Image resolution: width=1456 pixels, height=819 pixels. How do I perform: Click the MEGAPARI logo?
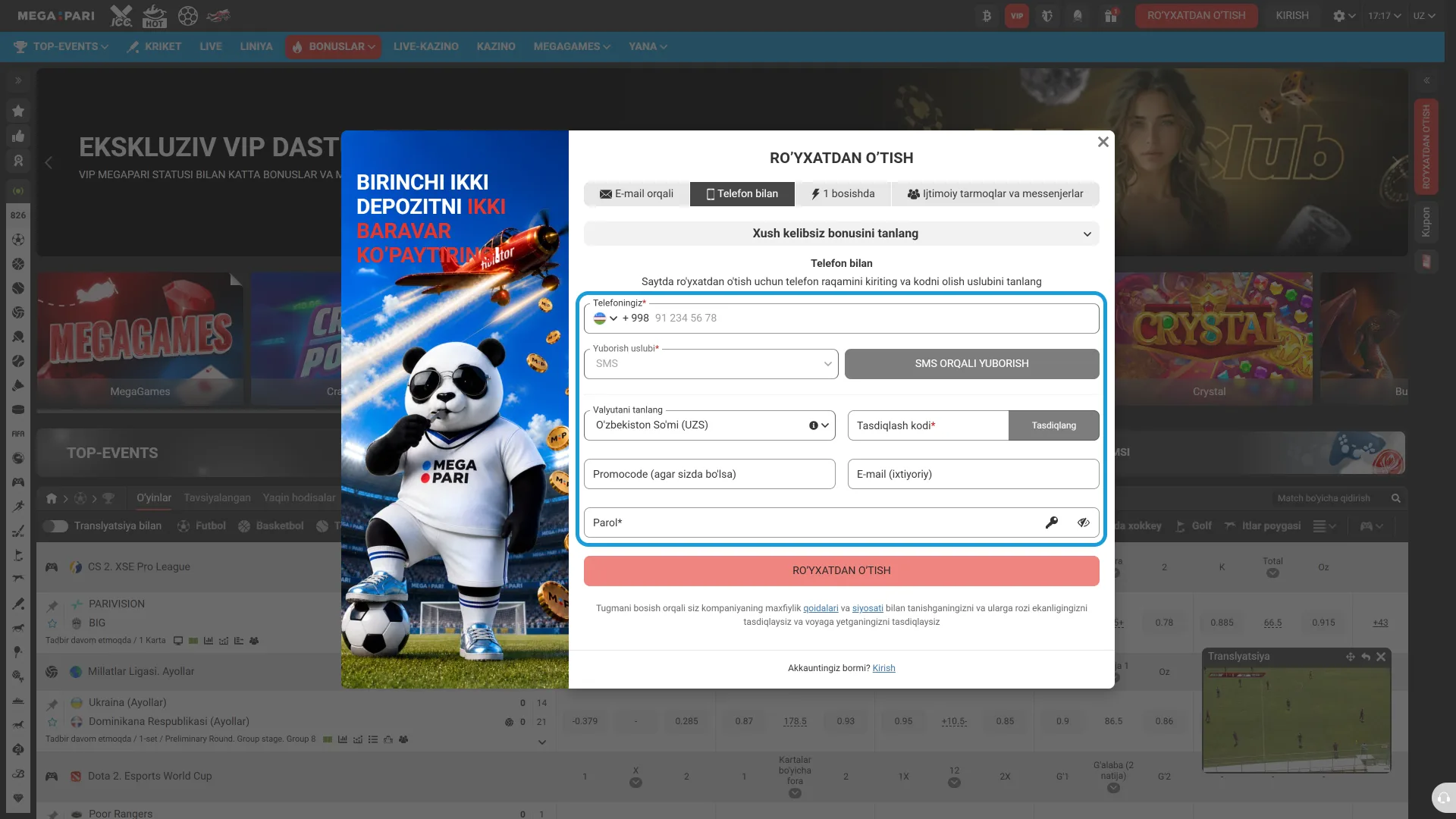click(x=56, y=16)
